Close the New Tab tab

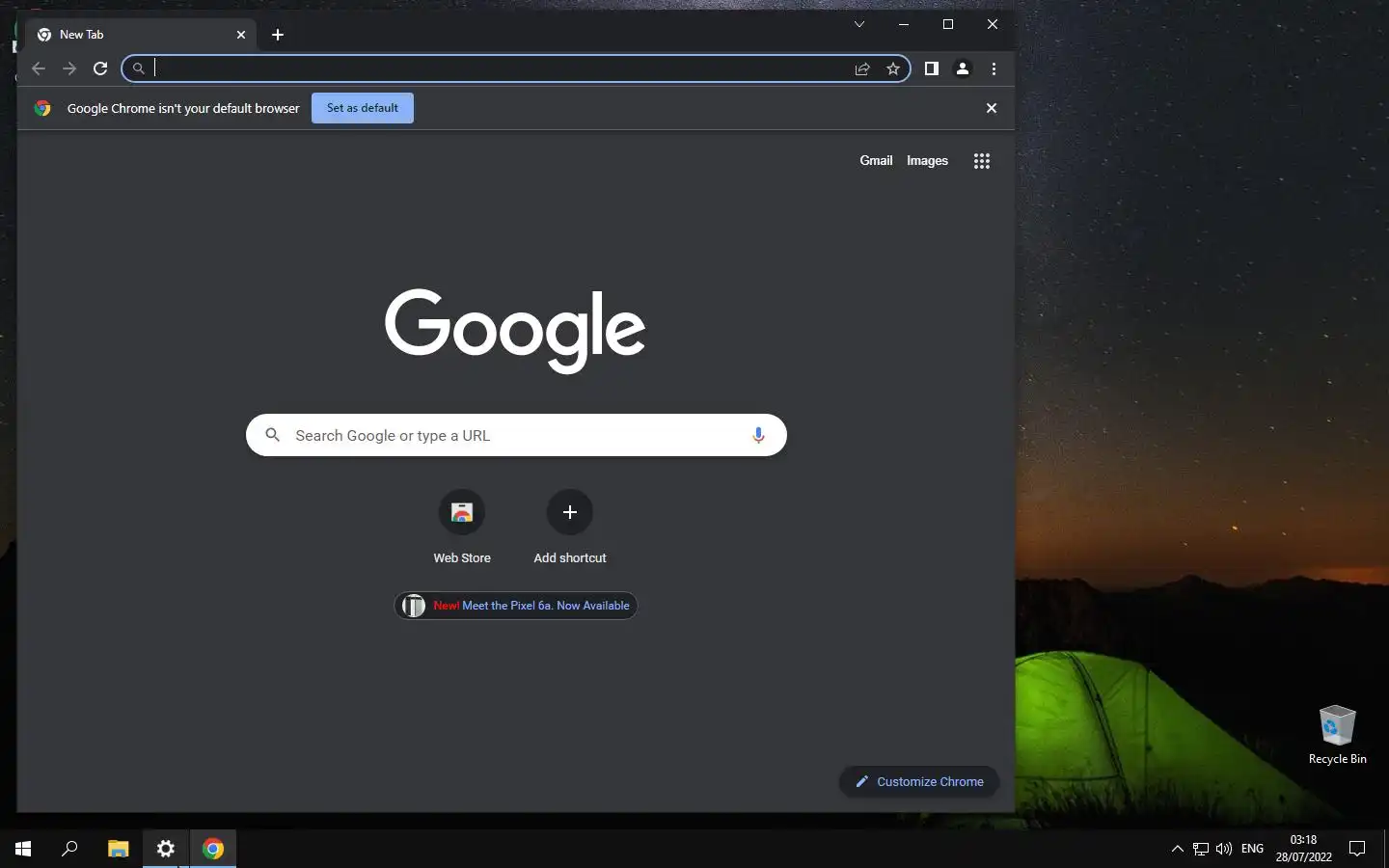pyautogui.click(x=241, y=35)
